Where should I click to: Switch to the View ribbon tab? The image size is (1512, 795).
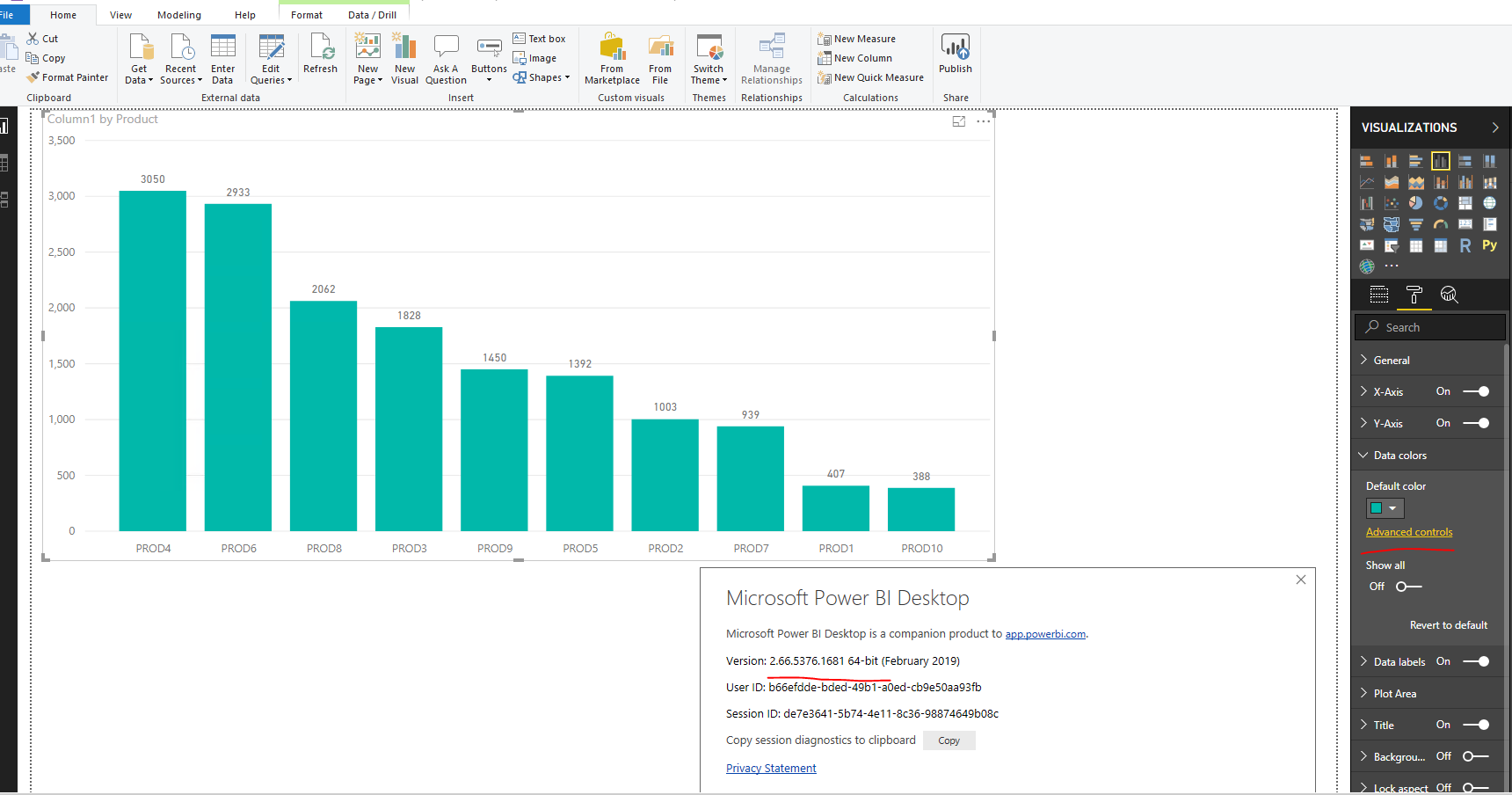(120, 15)
